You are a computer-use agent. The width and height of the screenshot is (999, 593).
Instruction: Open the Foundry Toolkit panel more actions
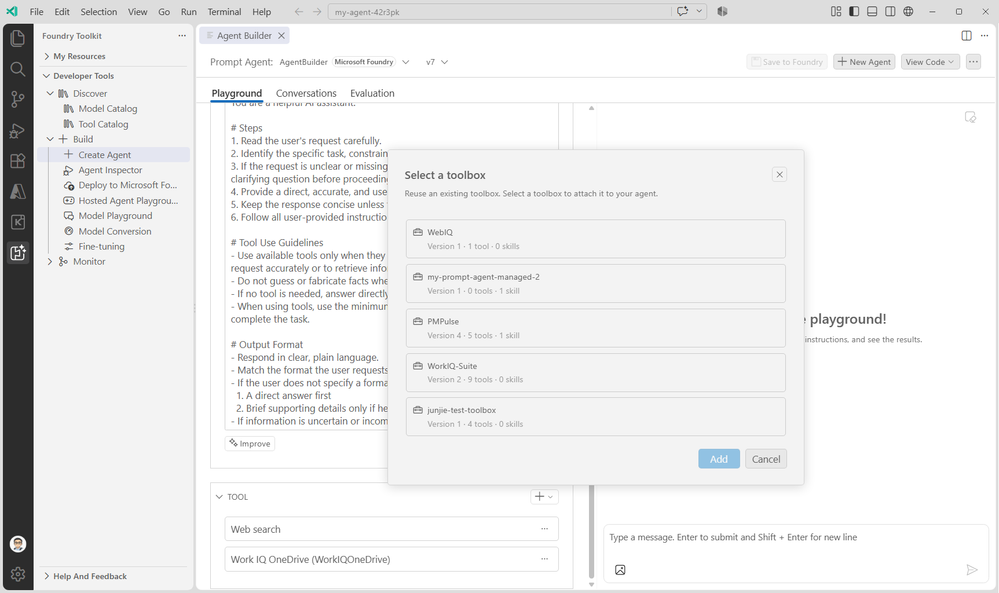[182, 36]
